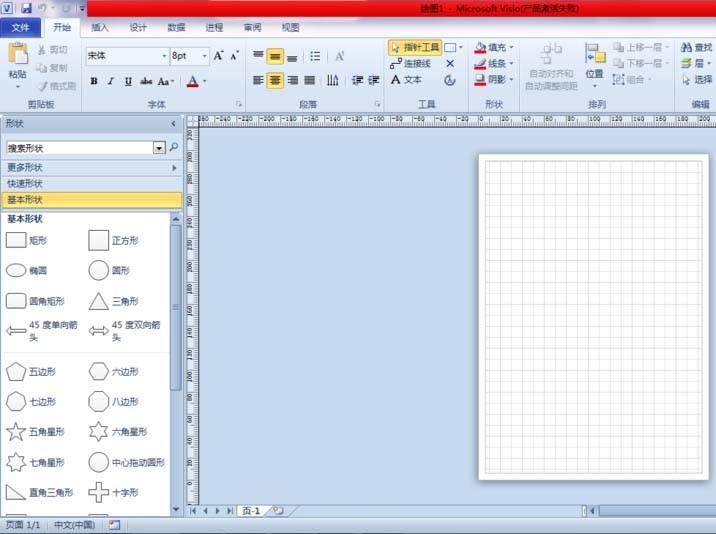Click the Cut (剪切) scissors icon

tap(42, 50)
